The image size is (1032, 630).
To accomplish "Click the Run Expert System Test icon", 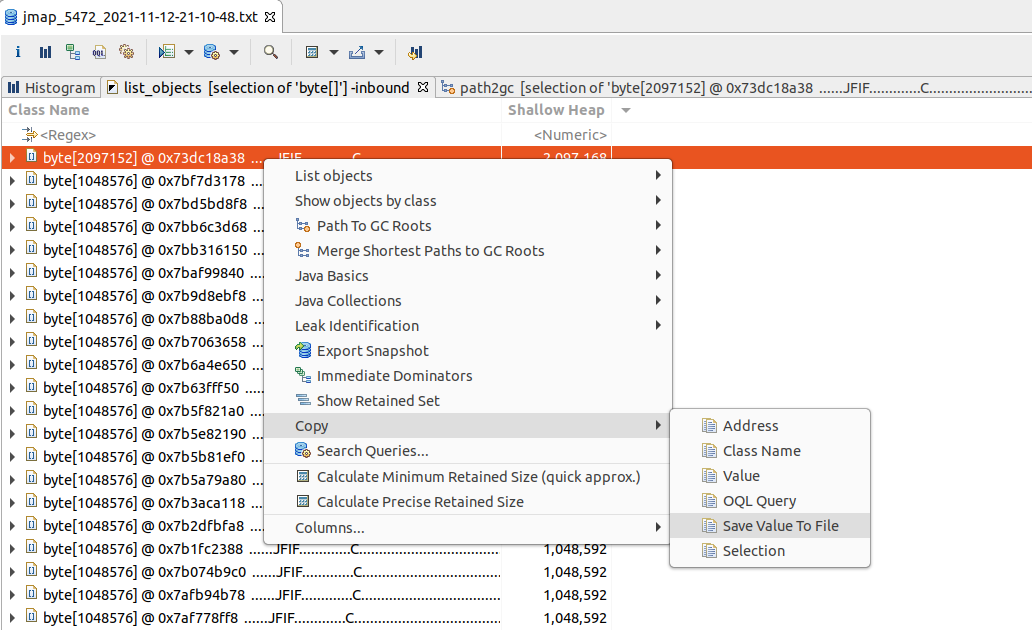I will pyautogui.click(x=167, y=52).
